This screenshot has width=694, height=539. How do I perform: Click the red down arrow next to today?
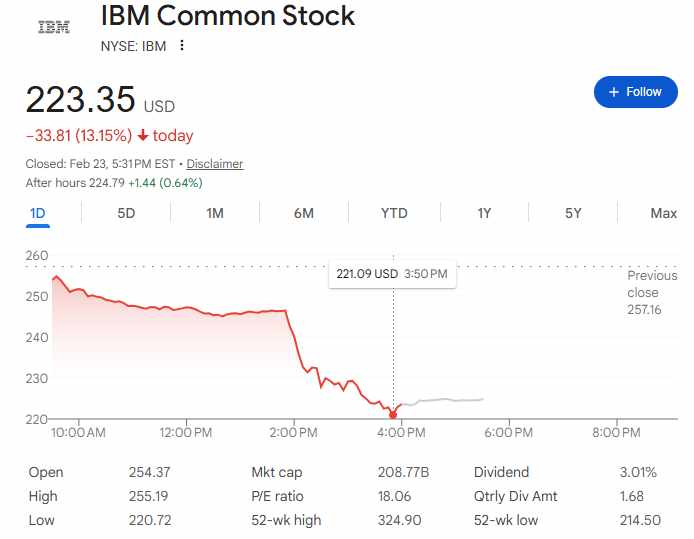[x=143, y=136]
